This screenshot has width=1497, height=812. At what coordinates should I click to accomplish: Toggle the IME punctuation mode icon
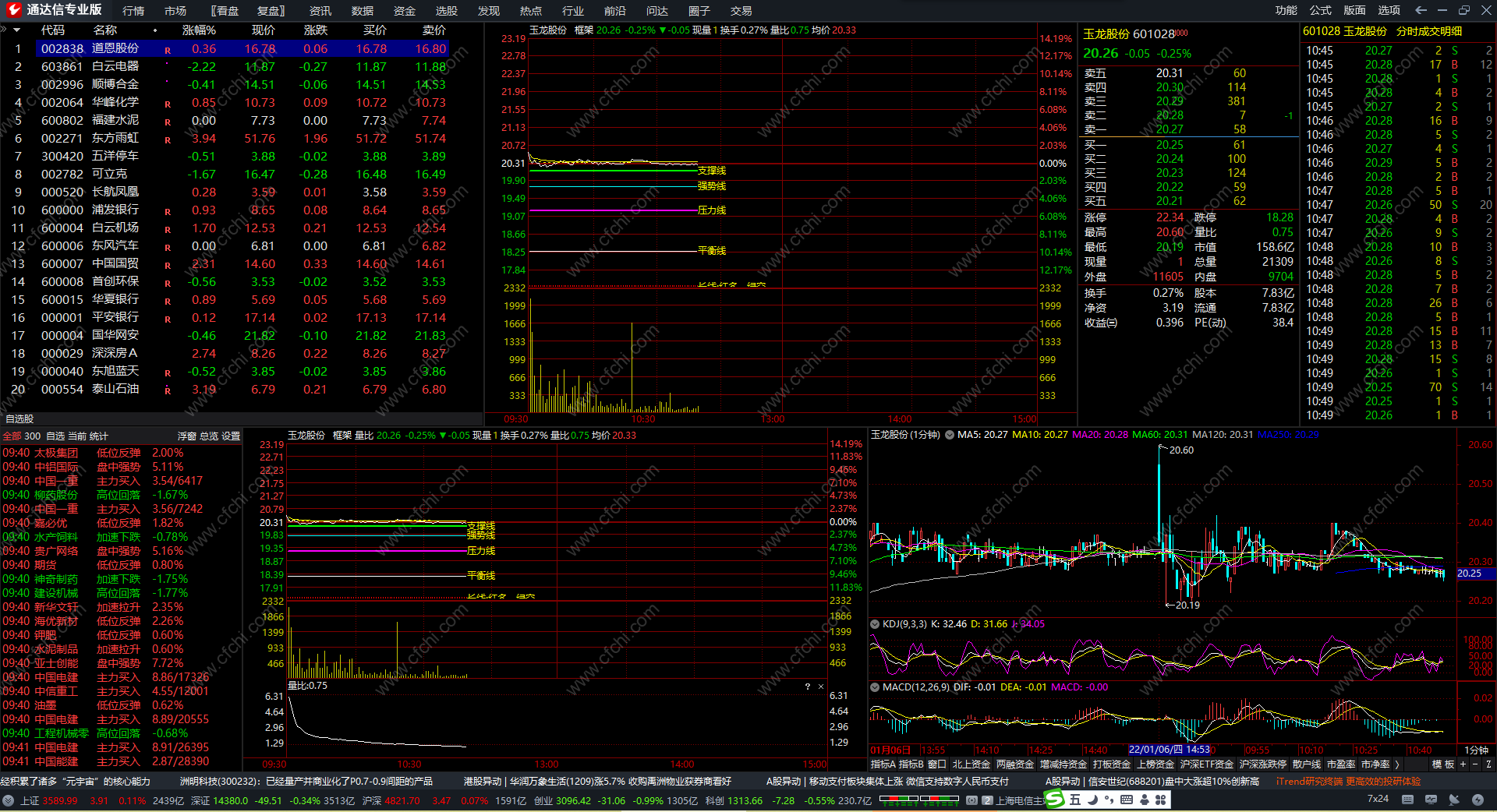(x=1109, y=800)
